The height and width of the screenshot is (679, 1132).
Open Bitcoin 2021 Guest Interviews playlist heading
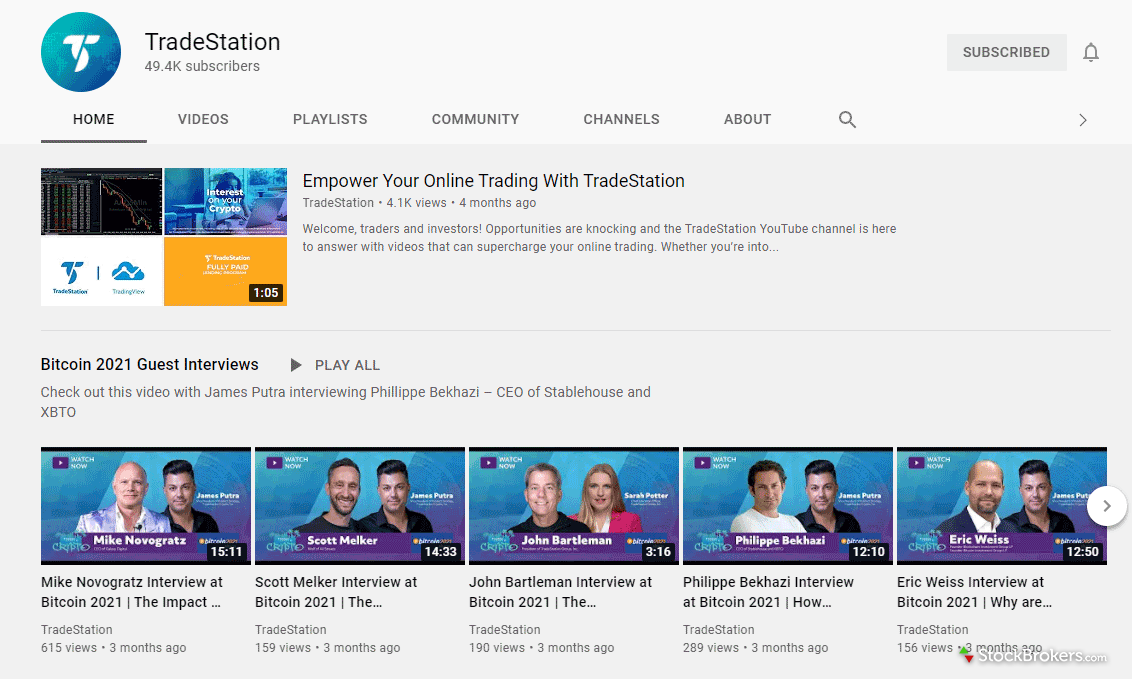[x=150, y=365]
